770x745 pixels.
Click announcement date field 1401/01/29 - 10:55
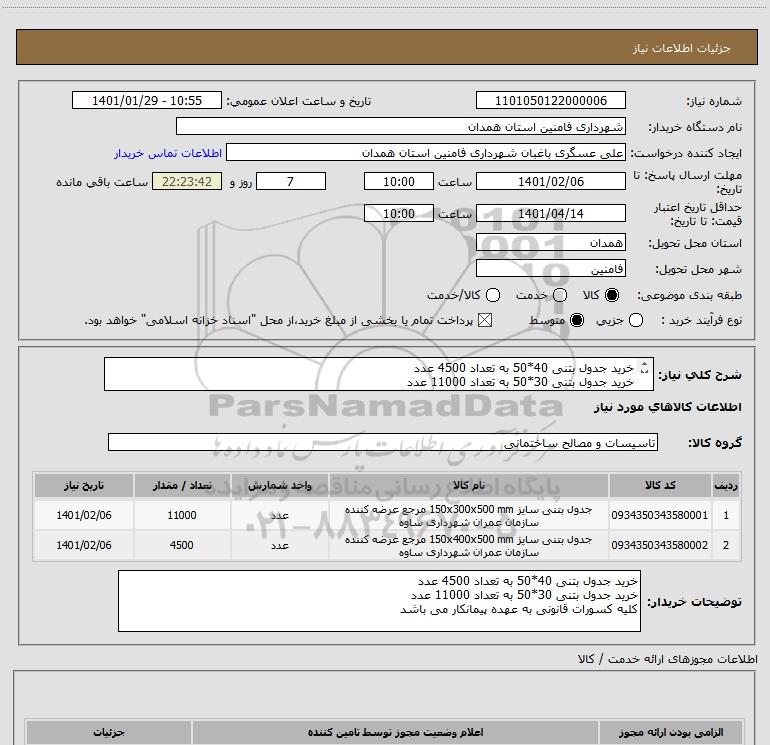(x=147, y=100)
